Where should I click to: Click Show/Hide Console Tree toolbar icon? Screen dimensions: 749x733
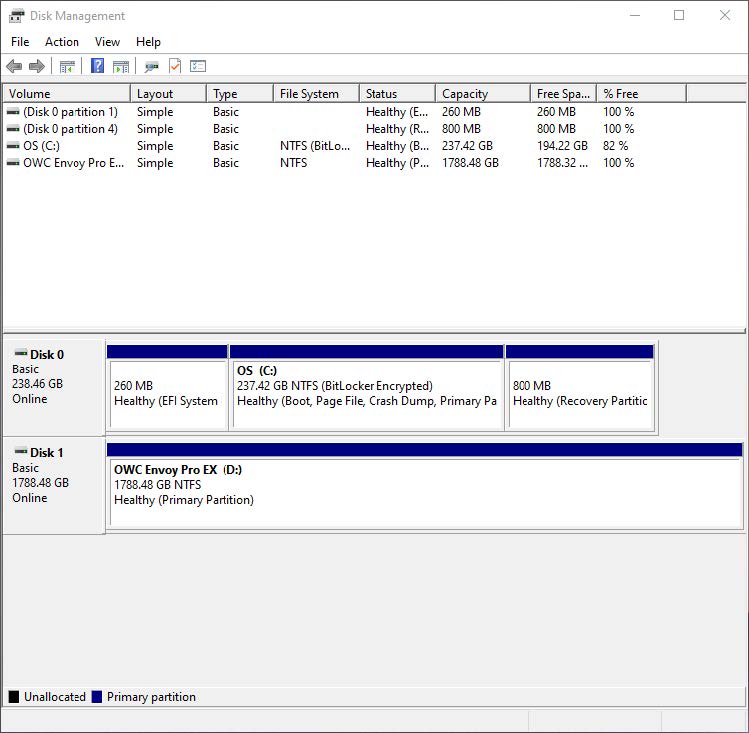pyautogui.click(x=67, y=66)
